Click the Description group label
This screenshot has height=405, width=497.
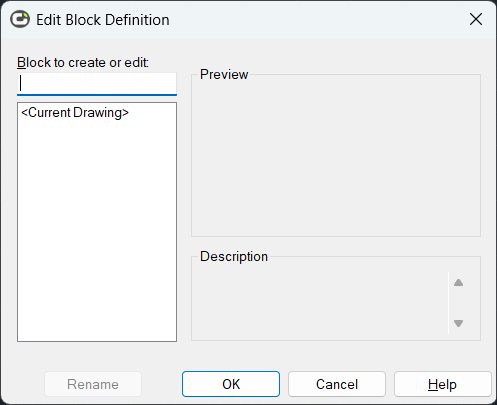234,256
